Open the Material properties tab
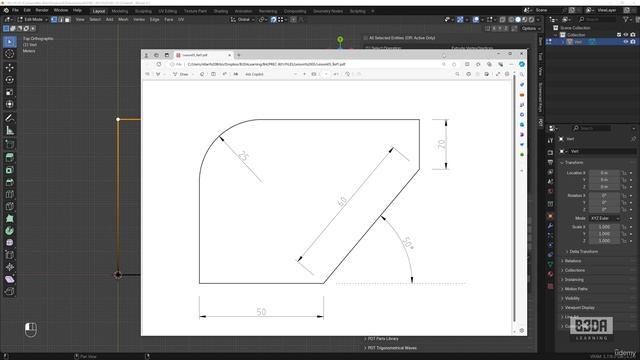Image resolution: width=640 pixels, height=360 pixels. point(550,274)
